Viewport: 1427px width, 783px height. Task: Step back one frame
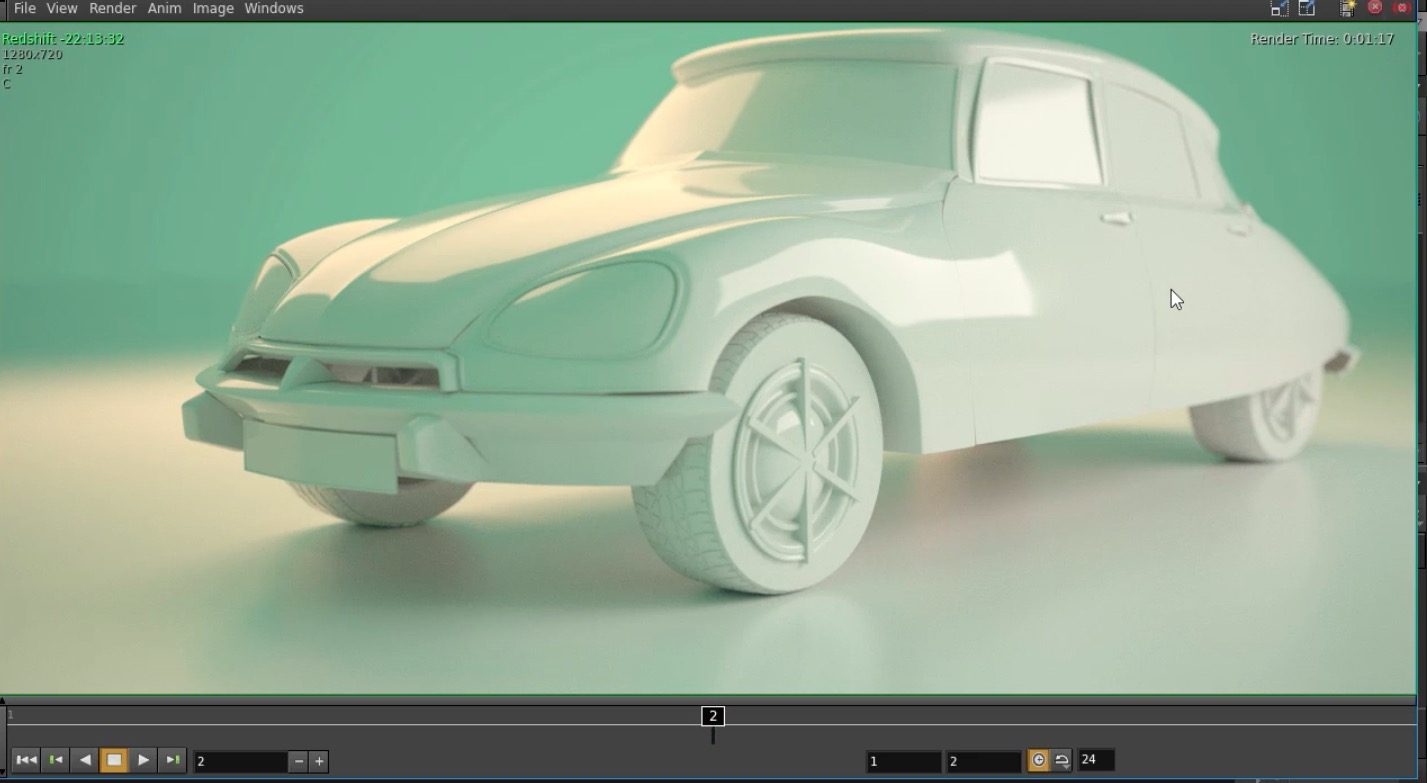pyautogui.click(x=56, y=761)
